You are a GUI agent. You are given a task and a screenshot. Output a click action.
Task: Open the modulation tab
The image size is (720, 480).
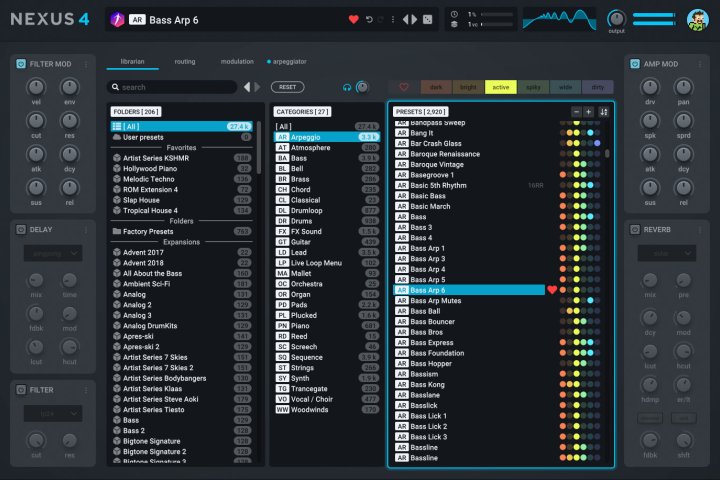(x=237, y=62)
